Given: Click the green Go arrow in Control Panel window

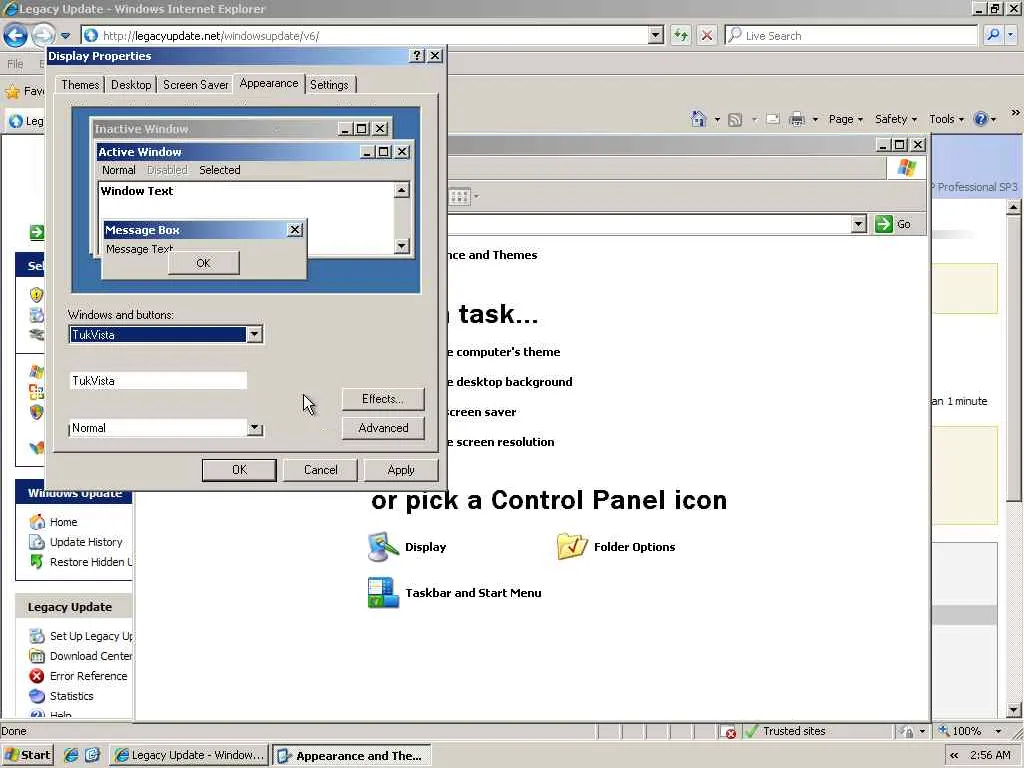Looking at the screenshot, I should (884, 224).
